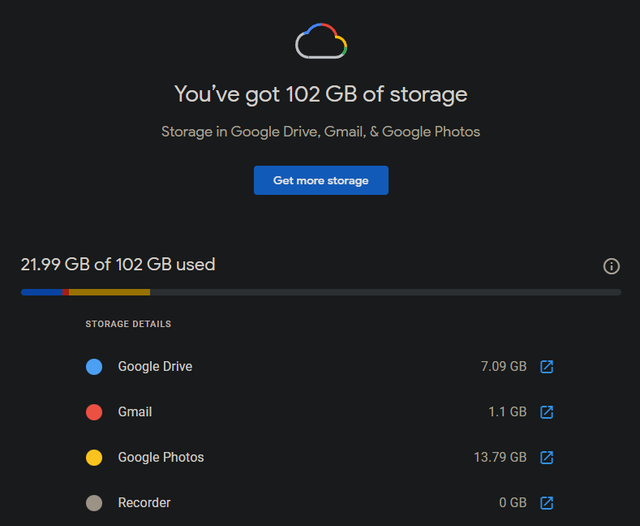The height and width of the screenshot is (526, 640).
Task: Click the 1.1 GB value
Action: click(x=507, y=412)
